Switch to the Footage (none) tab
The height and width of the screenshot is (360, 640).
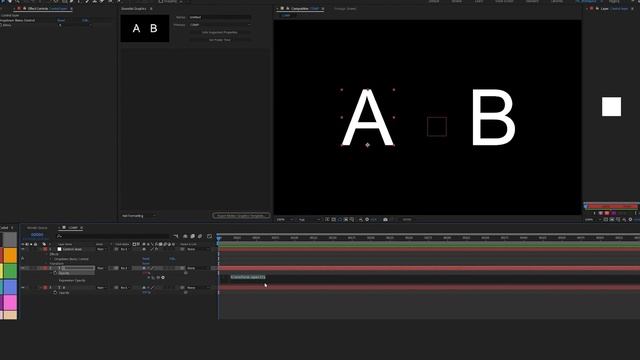tap(345, 9)
